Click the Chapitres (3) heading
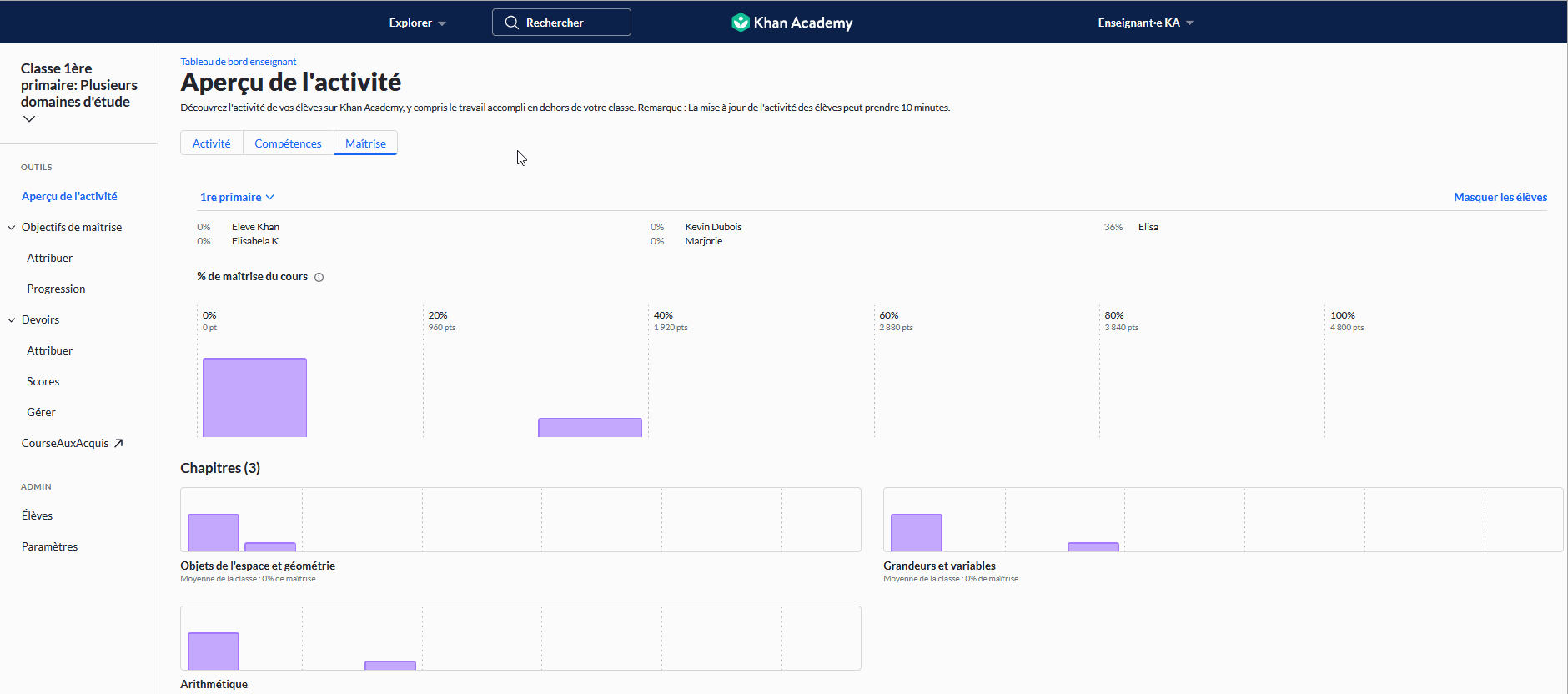1568x694 pixels. click(x=220, y=468)
